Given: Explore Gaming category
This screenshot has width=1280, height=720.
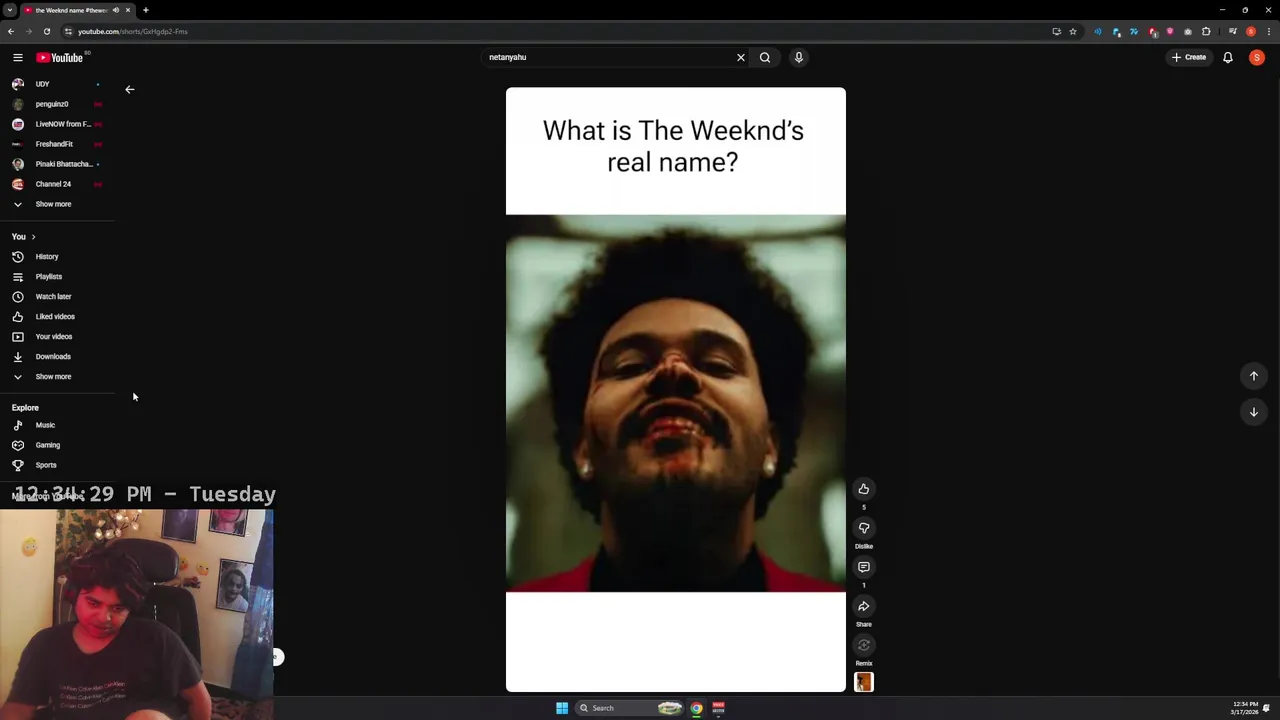Looking at the screenshot, I should pos(56,445).
